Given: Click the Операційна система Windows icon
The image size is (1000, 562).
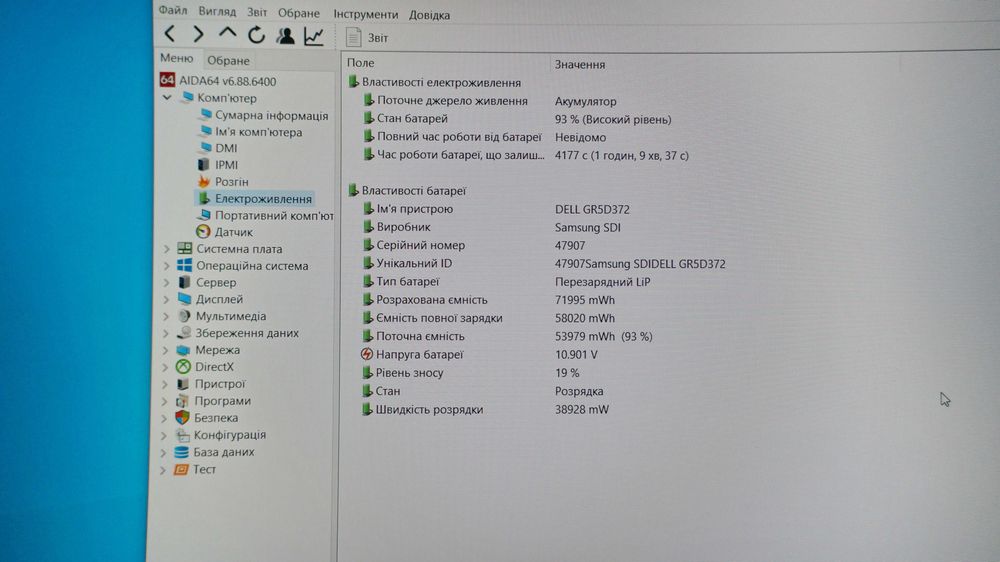Looking at the screenshot, I should tap(184, 265).
